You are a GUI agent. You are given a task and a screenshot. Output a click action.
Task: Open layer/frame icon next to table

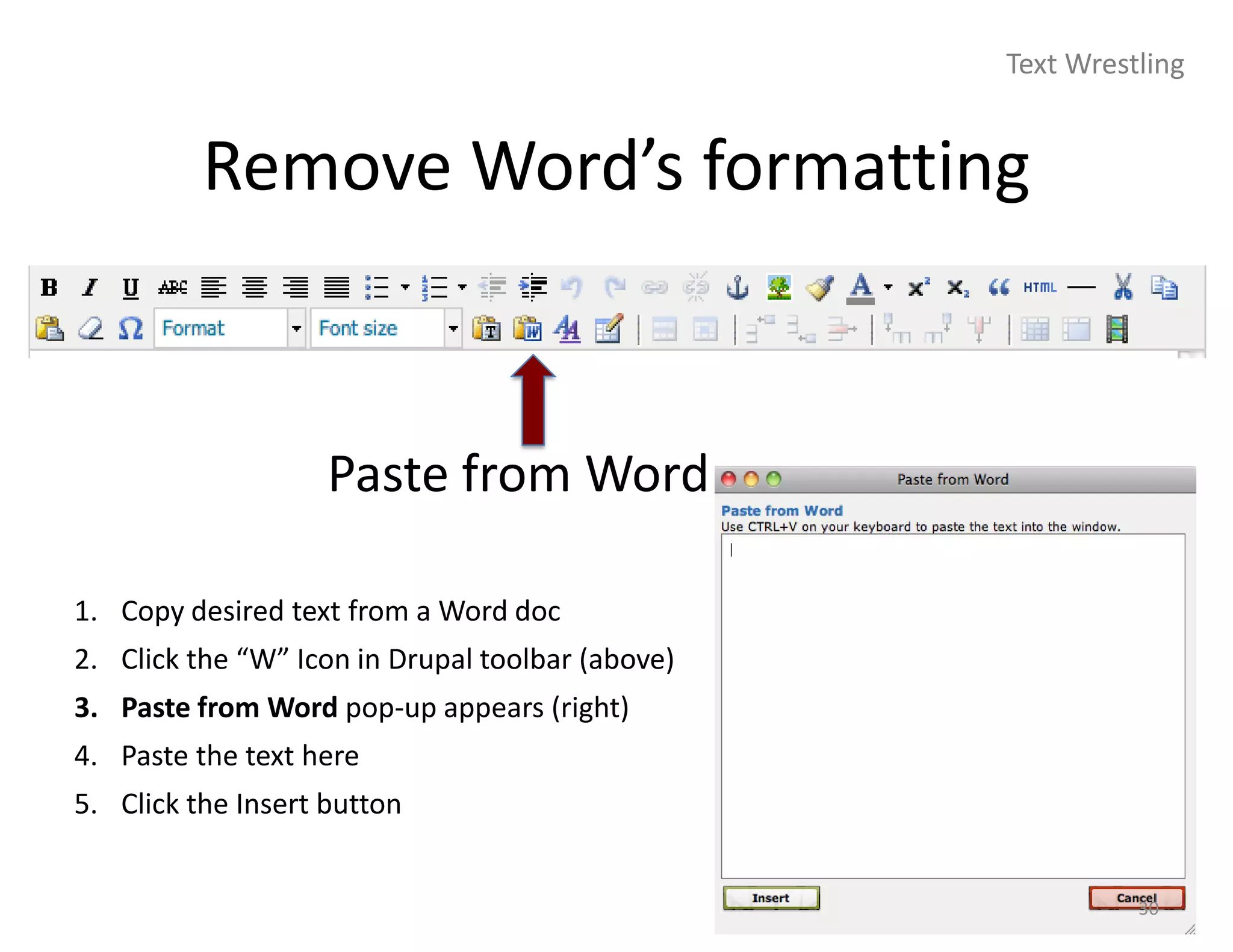1076,329
